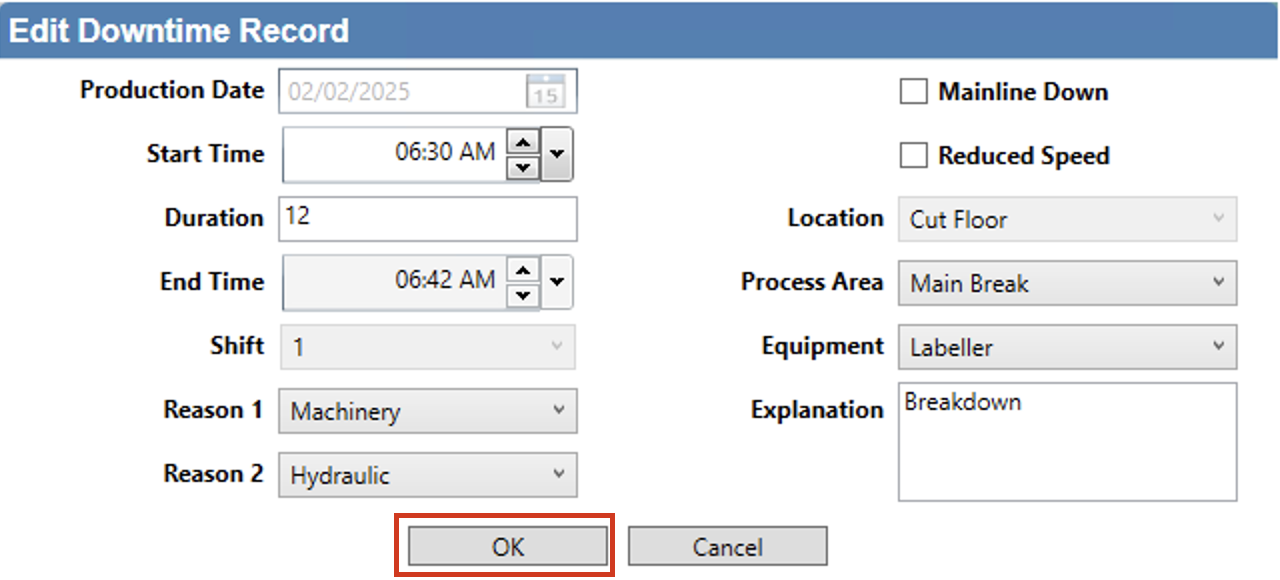Image resolution: width=1280 pixels, height=580 pixels.
Task: Click the Shift dropdown showing 1
Action: [428, 347]
